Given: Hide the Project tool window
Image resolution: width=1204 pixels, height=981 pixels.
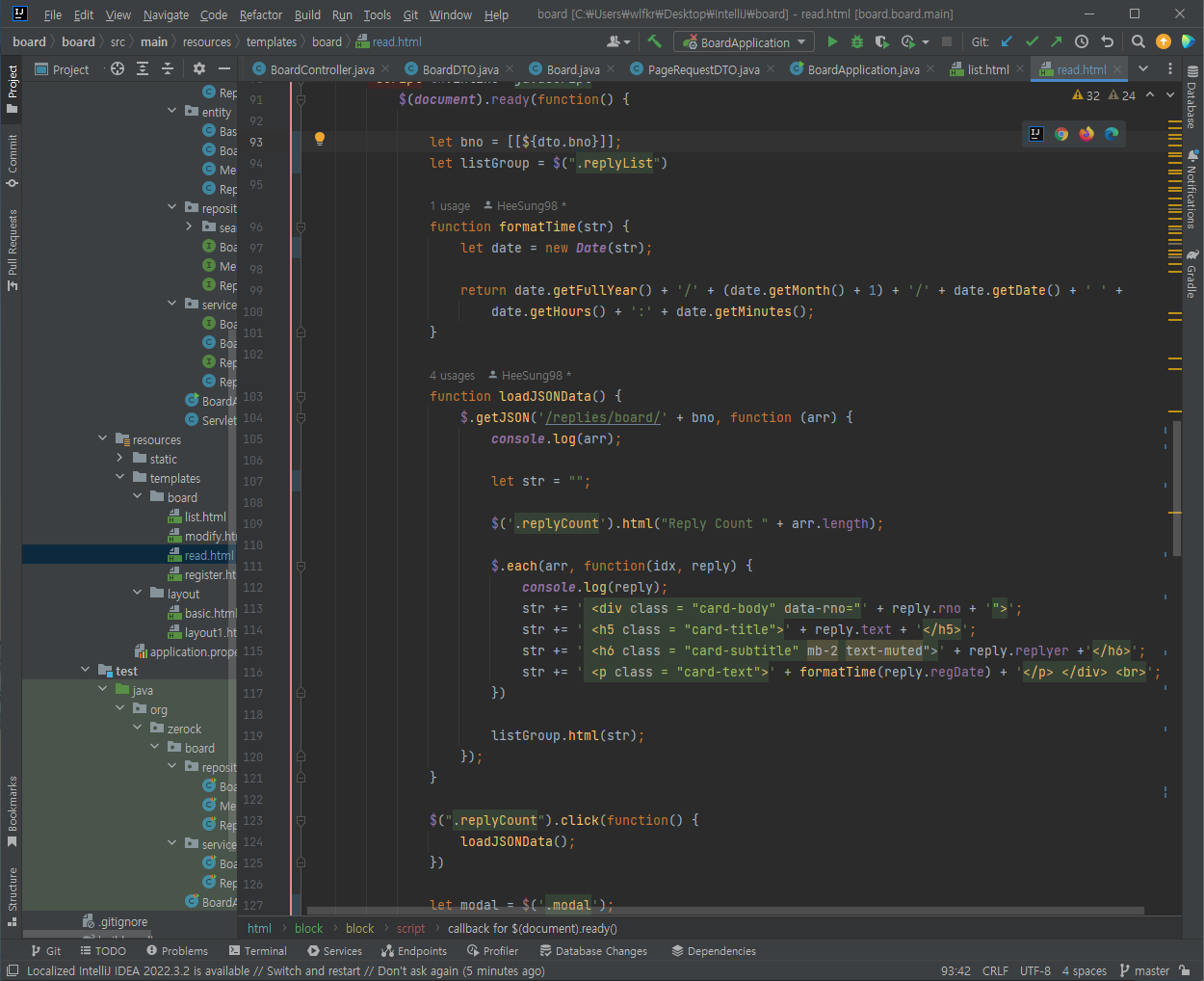Looking at the screenshot, I should pyautogui.click(x=224, y=68).
